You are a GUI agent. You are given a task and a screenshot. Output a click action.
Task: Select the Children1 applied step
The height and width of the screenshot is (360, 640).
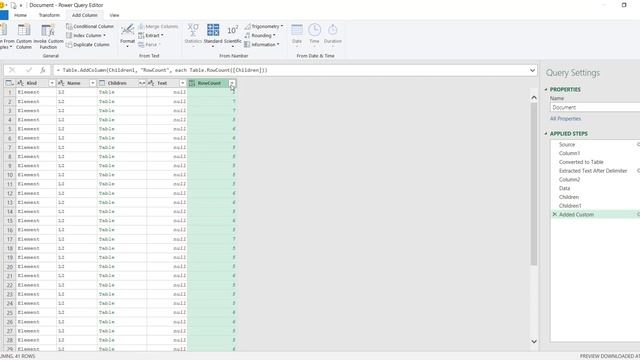[x=570, y=206]
